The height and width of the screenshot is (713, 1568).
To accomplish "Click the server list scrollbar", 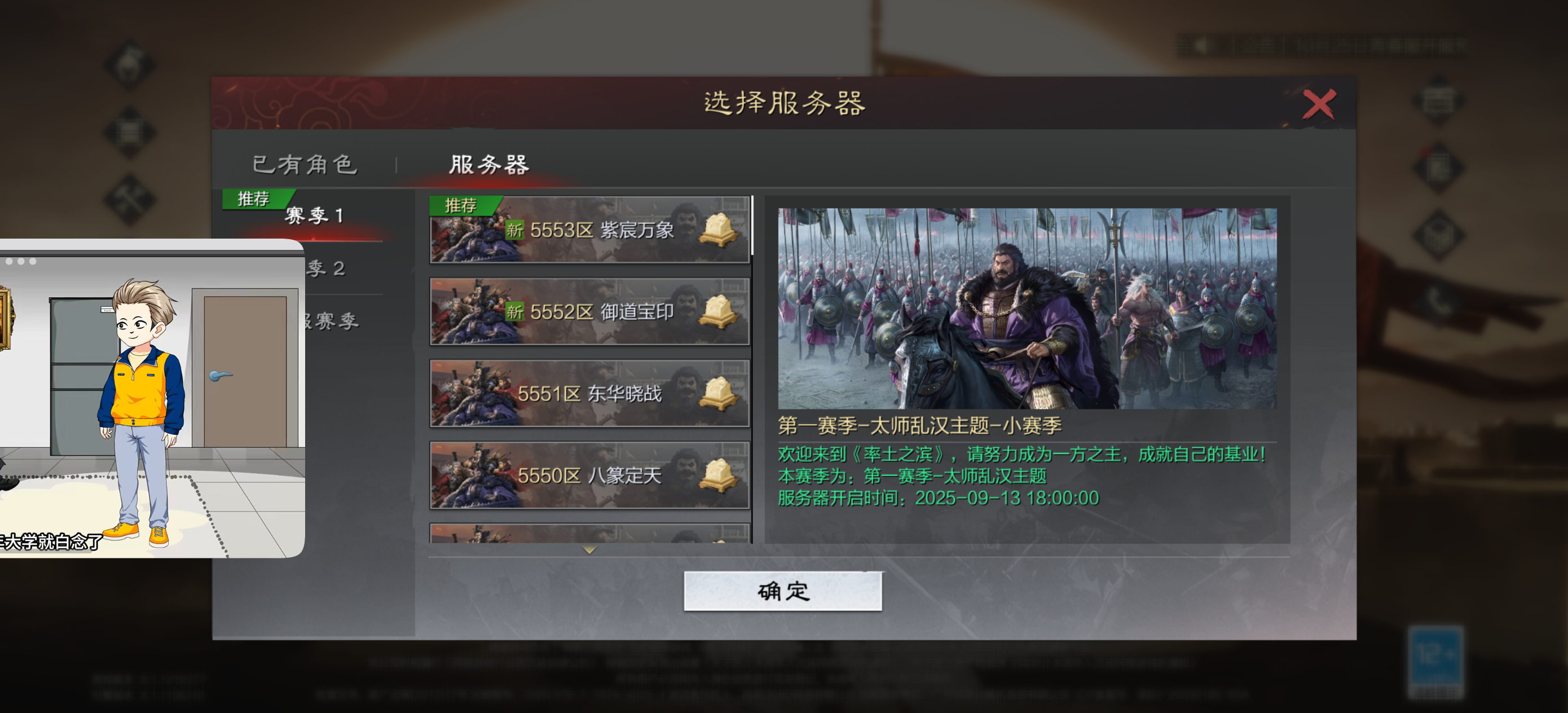I will point(752,225).
